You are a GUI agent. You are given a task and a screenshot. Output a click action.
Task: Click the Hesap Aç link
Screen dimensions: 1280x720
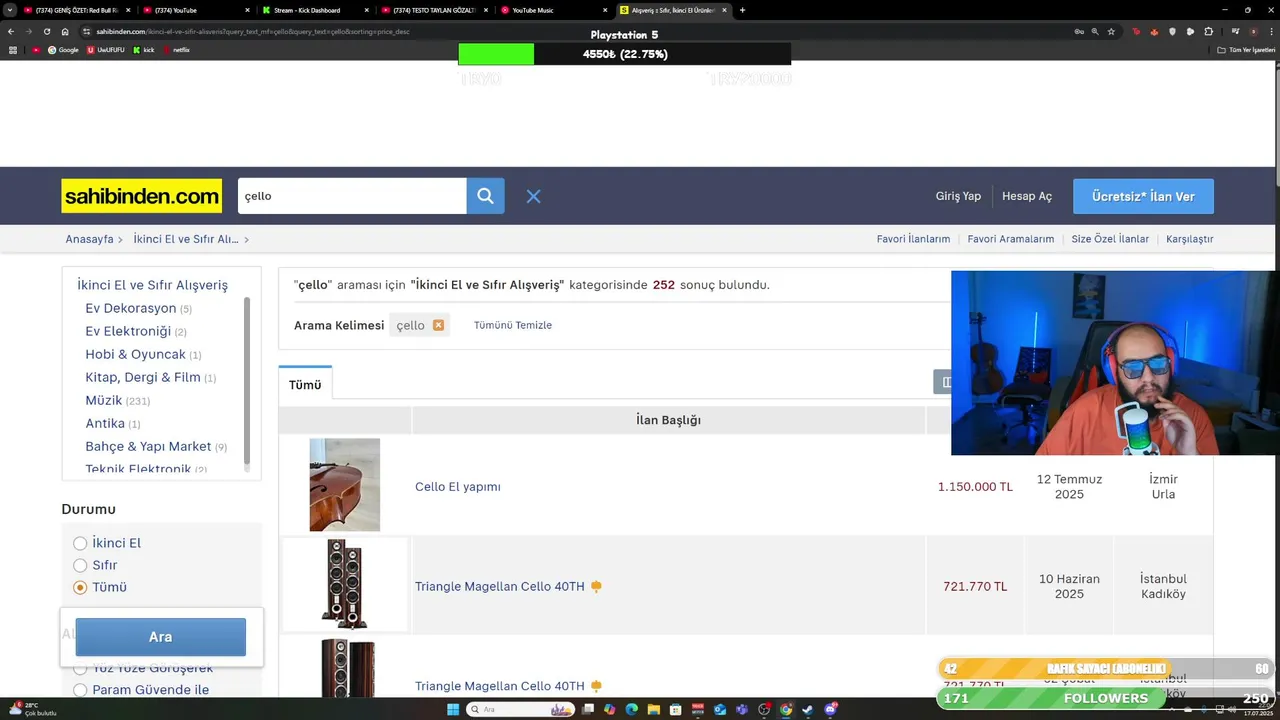coord(1027,196)
